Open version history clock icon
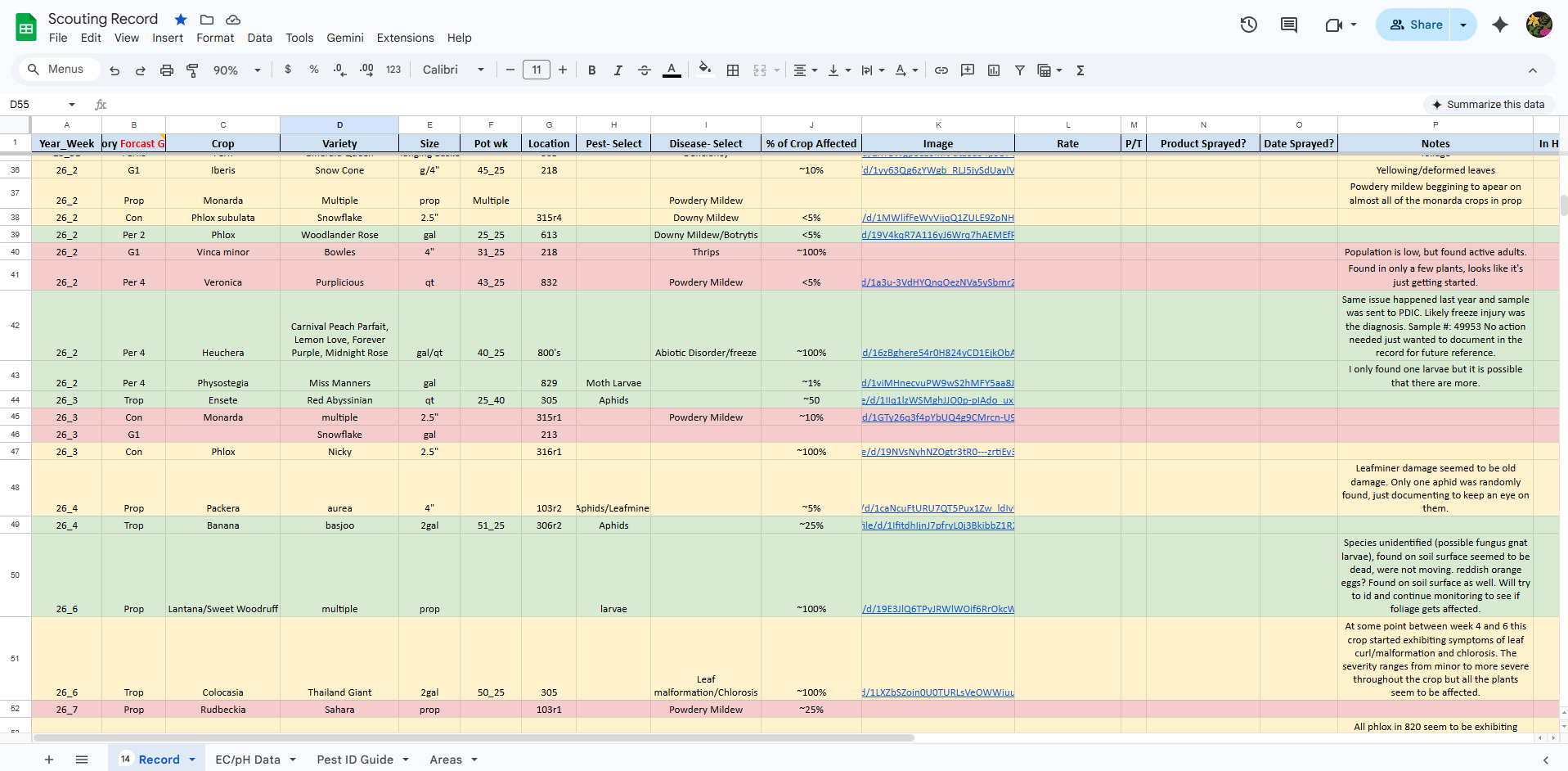This screenshot has width=1568, height=771. coord(1248,25)
